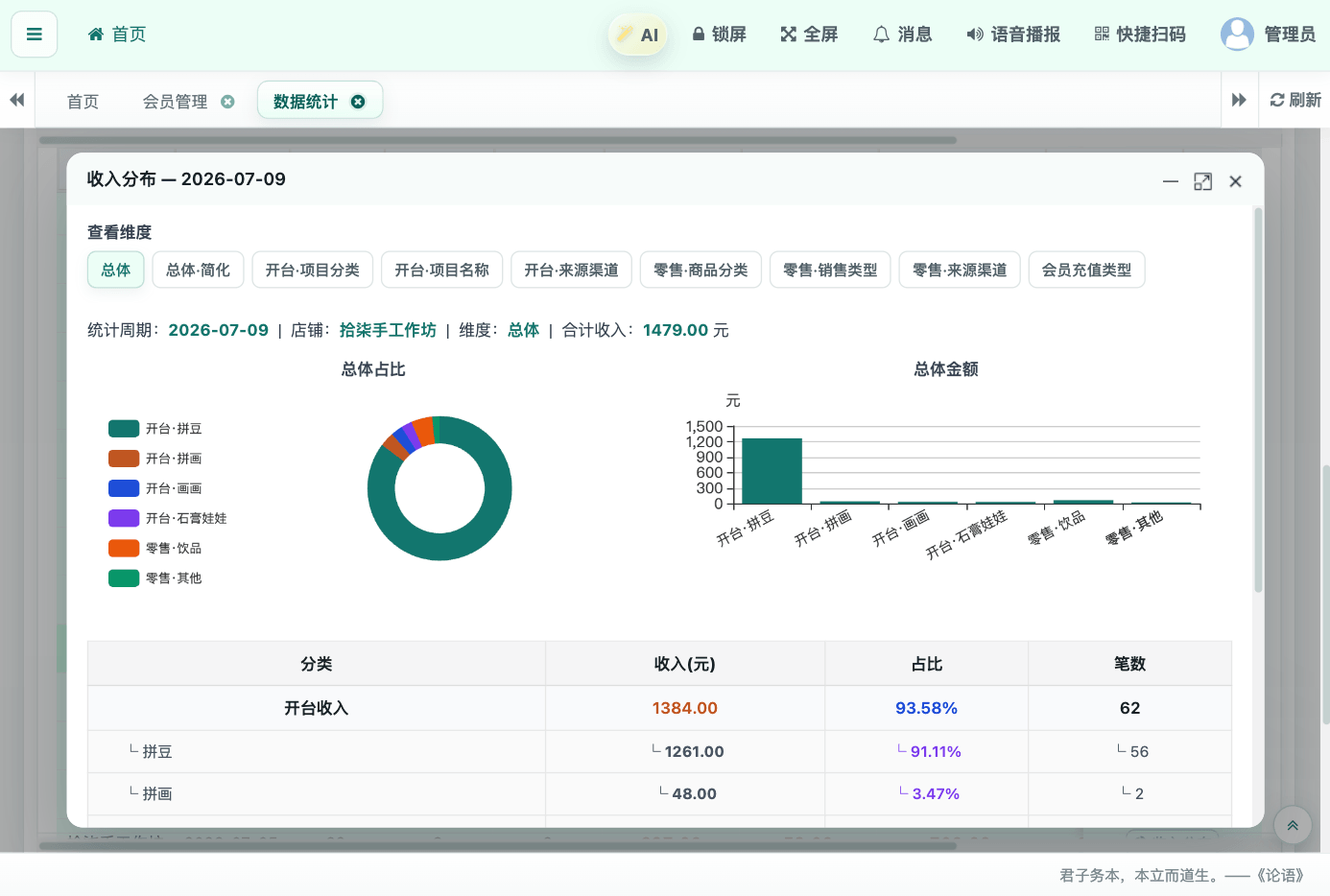This screenshot has height=896, width=1330.
Task: Click the 分类 column header
Action: coord(317,664)
